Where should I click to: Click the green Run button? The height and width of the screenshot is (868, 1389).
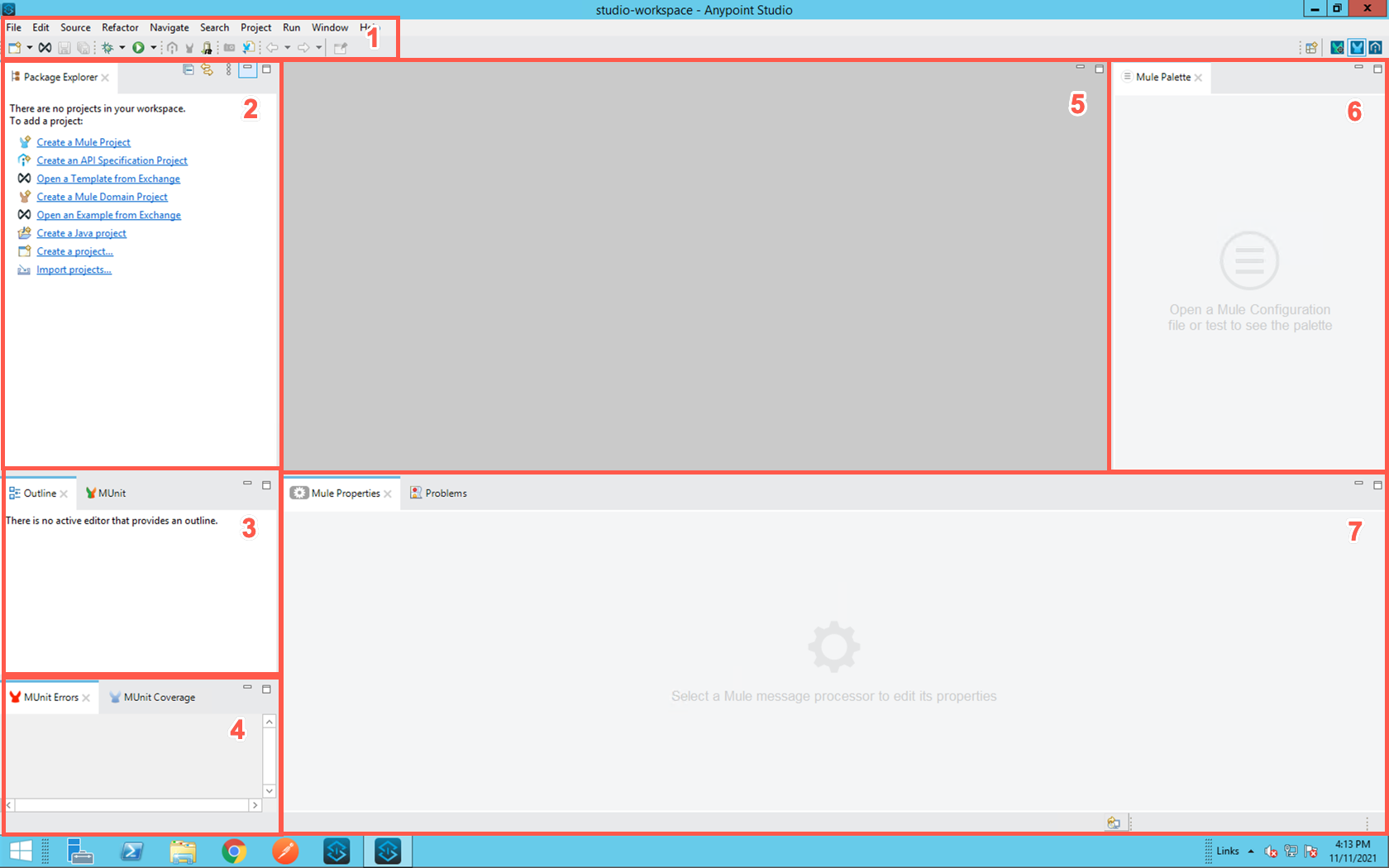pyautogui.click(x=139, y=48)
